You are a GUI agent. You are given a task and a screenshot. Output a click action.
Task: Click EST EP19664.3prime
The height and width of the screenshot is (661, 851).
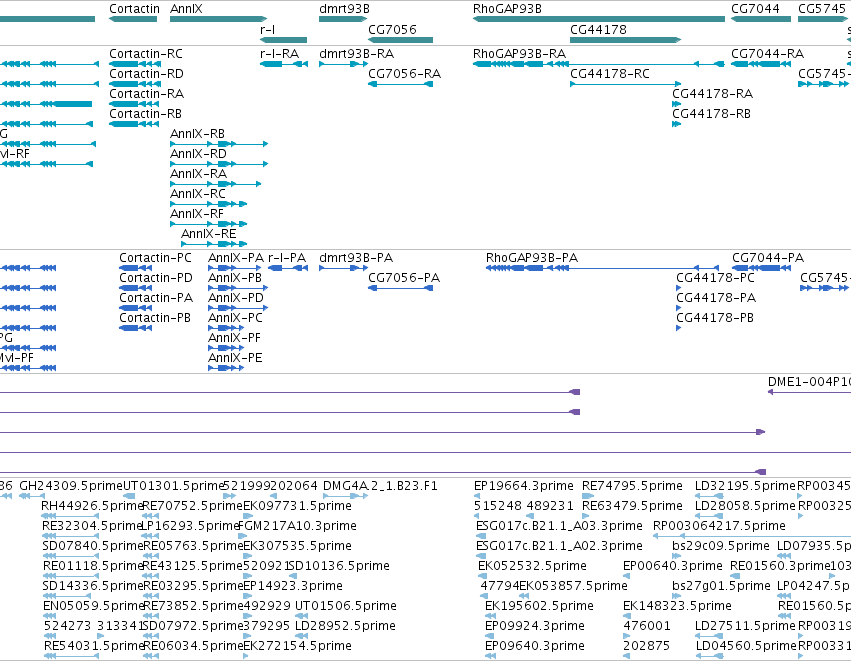pyautogui.click(x=477, y=496)
